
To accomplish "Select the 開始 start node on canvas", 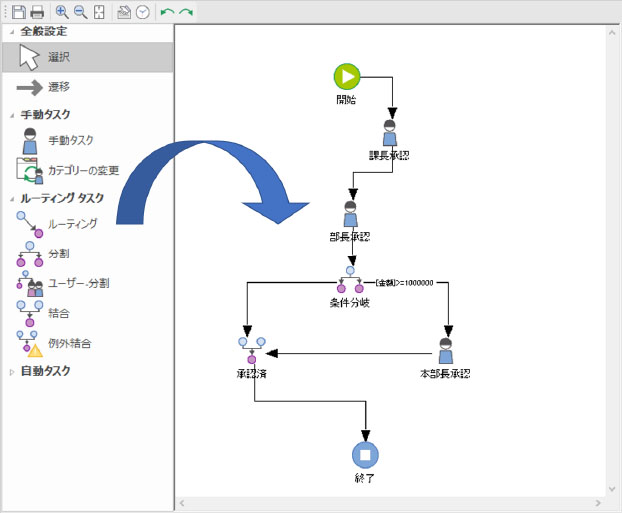I will tap(347, 76).
